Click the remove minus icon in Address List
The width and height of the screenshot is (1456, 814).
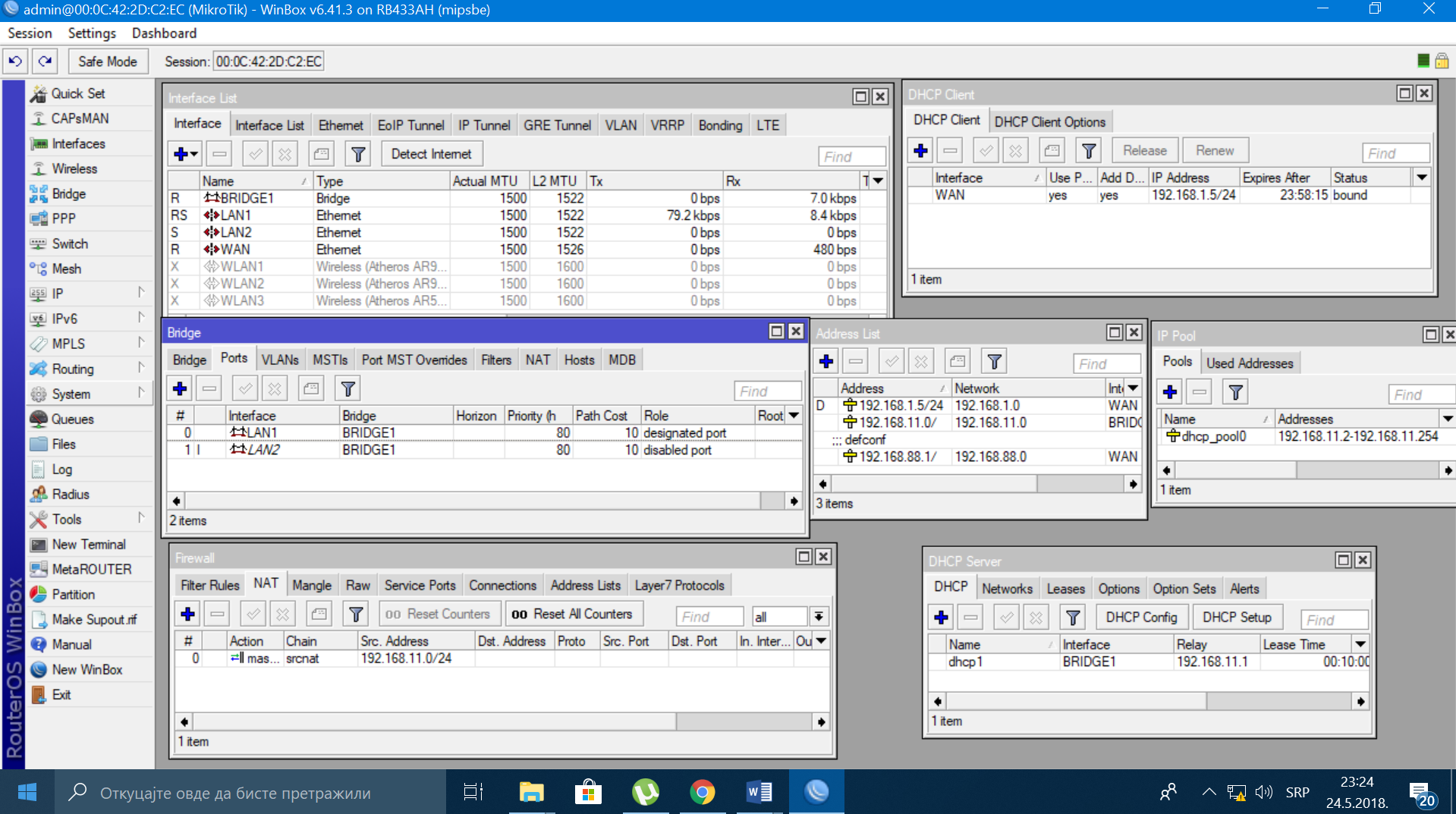point(855,362)
